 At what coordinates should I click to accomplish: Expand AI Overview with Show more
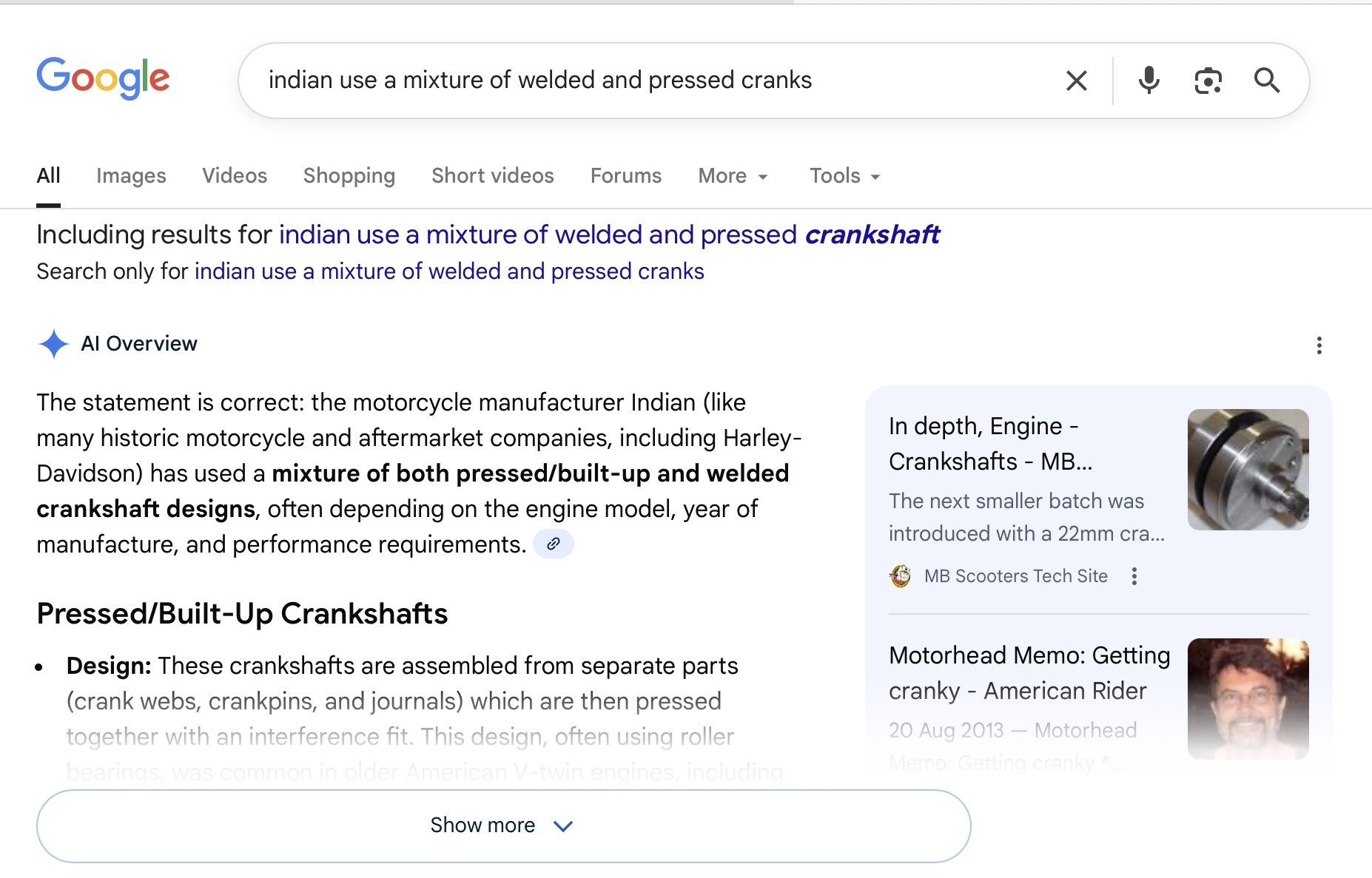pyautogui.click(x=503, y=825)
